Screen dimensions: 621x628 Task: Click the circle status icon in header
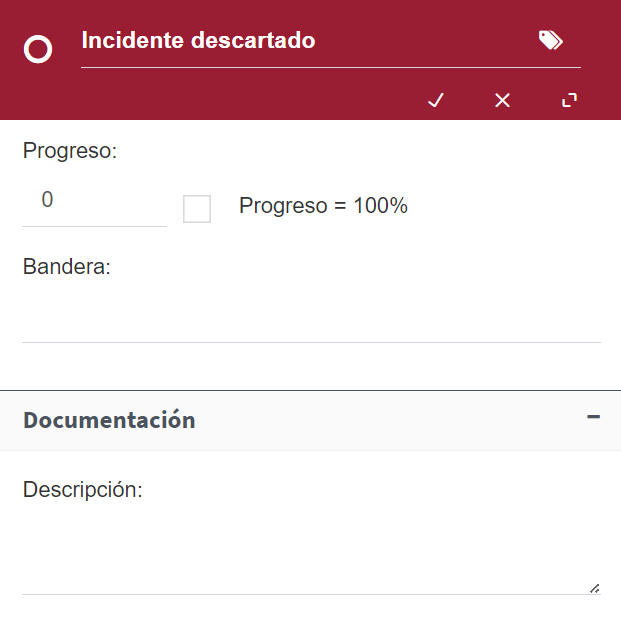(x=38, y=49)
